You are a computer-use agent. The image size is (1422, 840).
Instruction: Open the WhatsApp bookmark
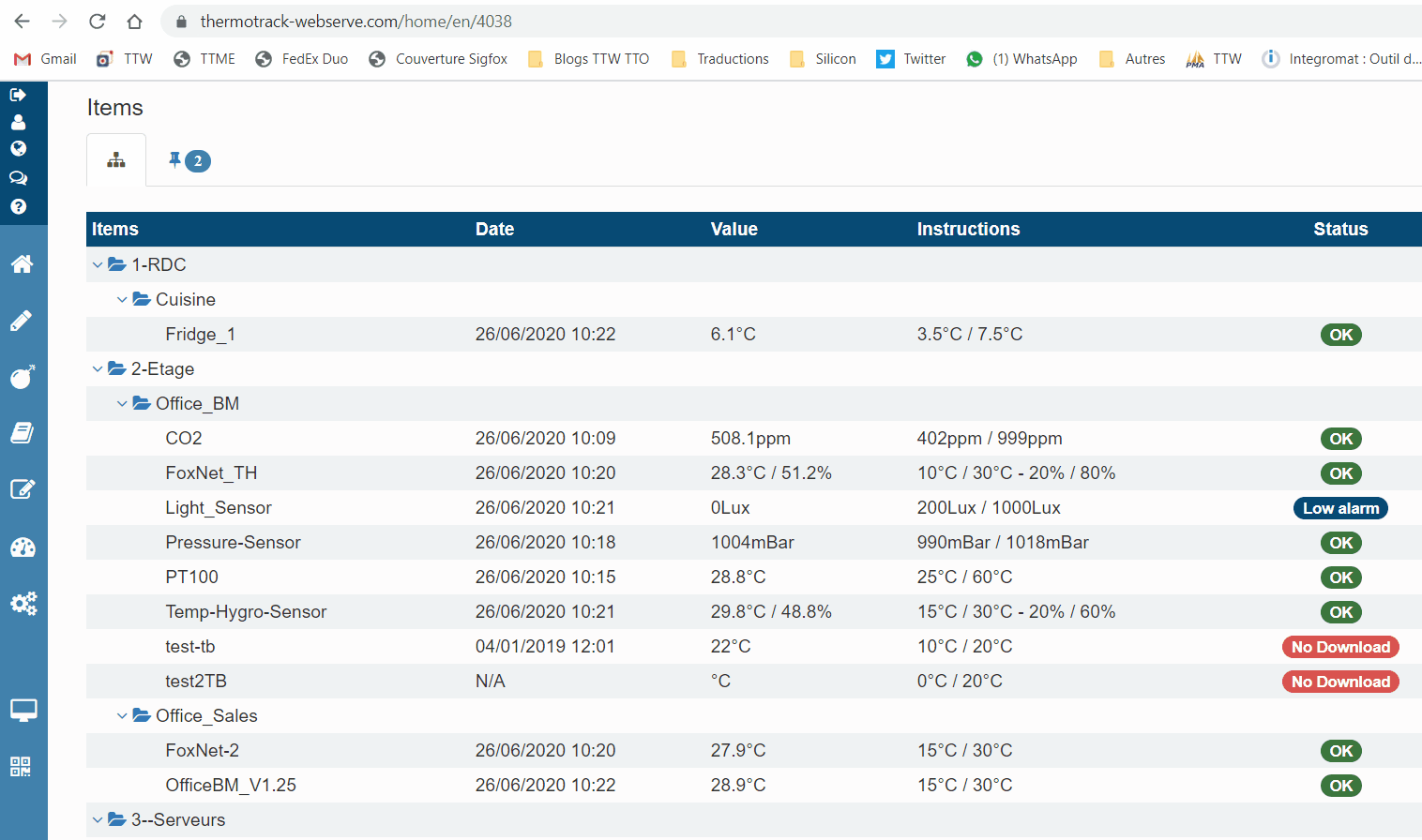(x=1021, y=59)
